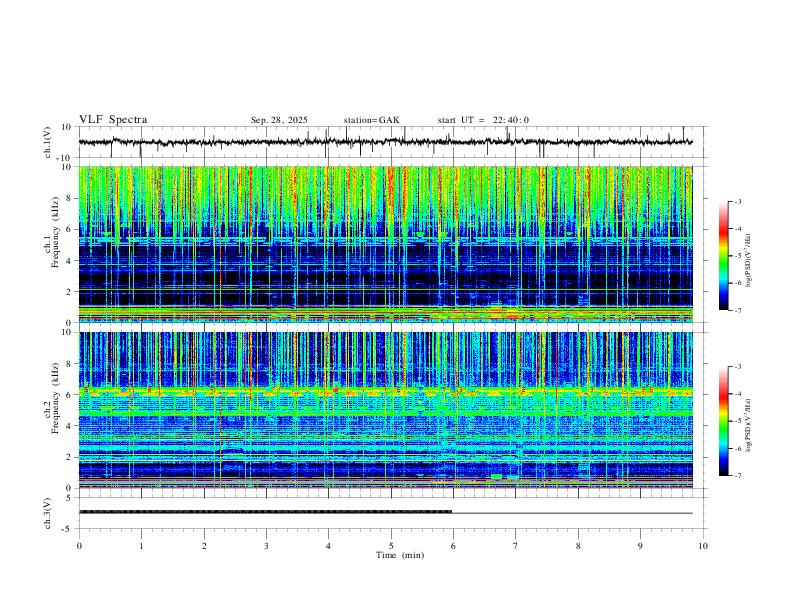Click the '-3' value on upper colorbar
This screenshot has width=792, height=612.
pos(737,201)
